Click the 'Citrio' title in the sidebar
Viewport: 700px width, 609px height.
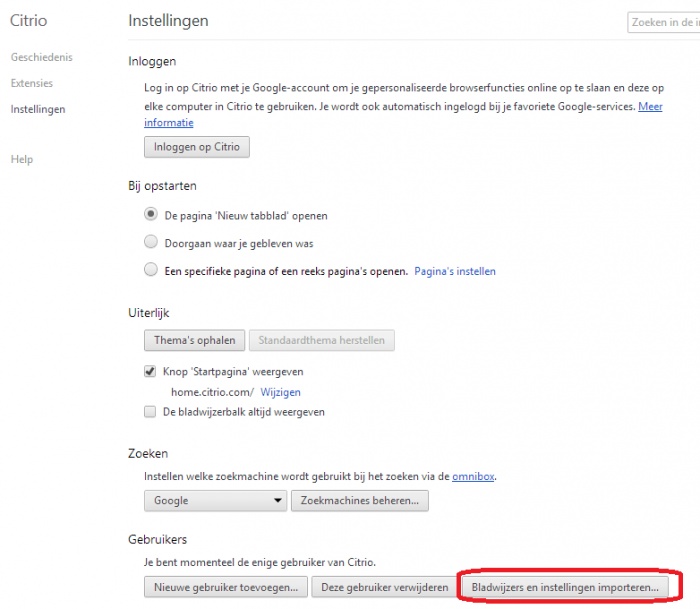click(x=29, y=21)
